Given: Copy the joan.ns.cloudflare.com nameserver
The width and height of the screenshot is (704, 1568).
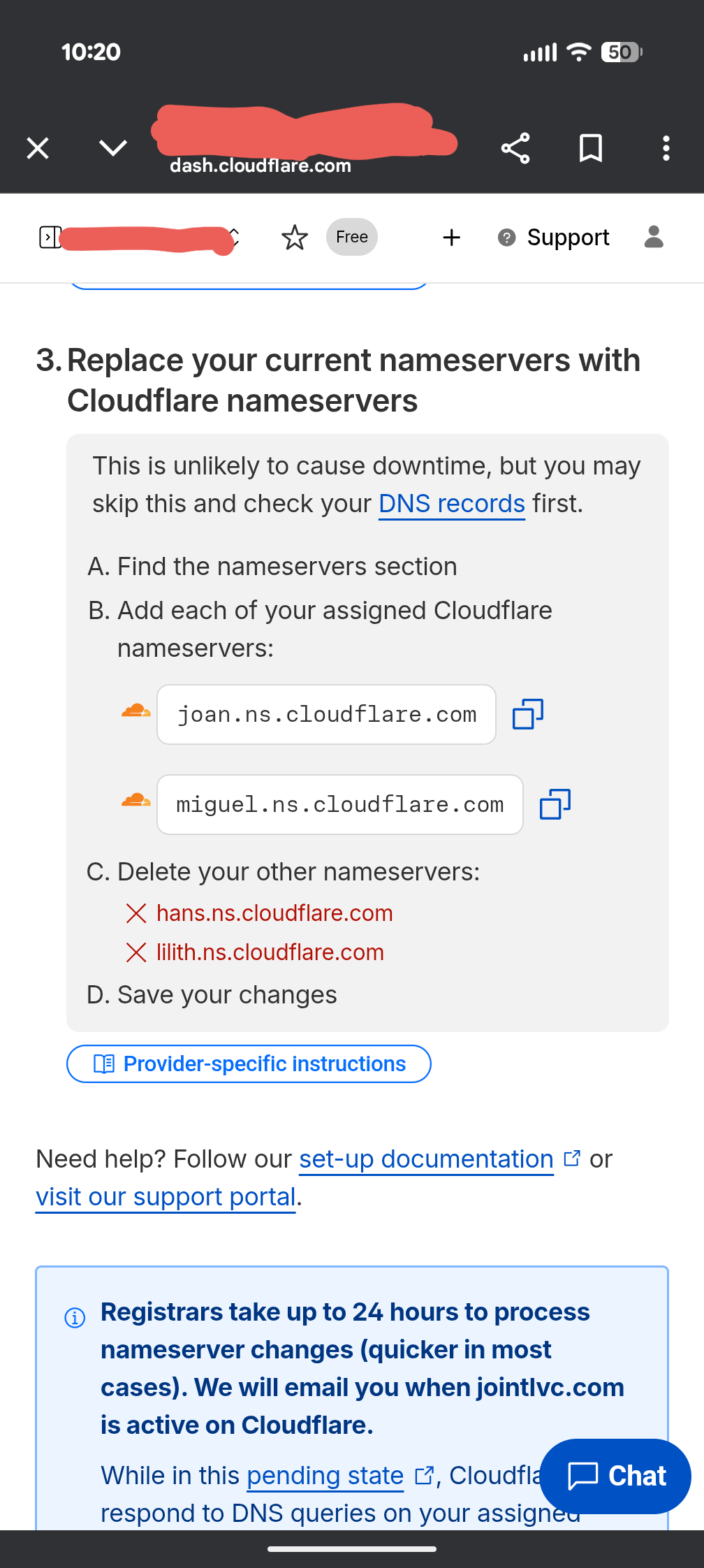Looking at the screenshot, I should 527,713.
